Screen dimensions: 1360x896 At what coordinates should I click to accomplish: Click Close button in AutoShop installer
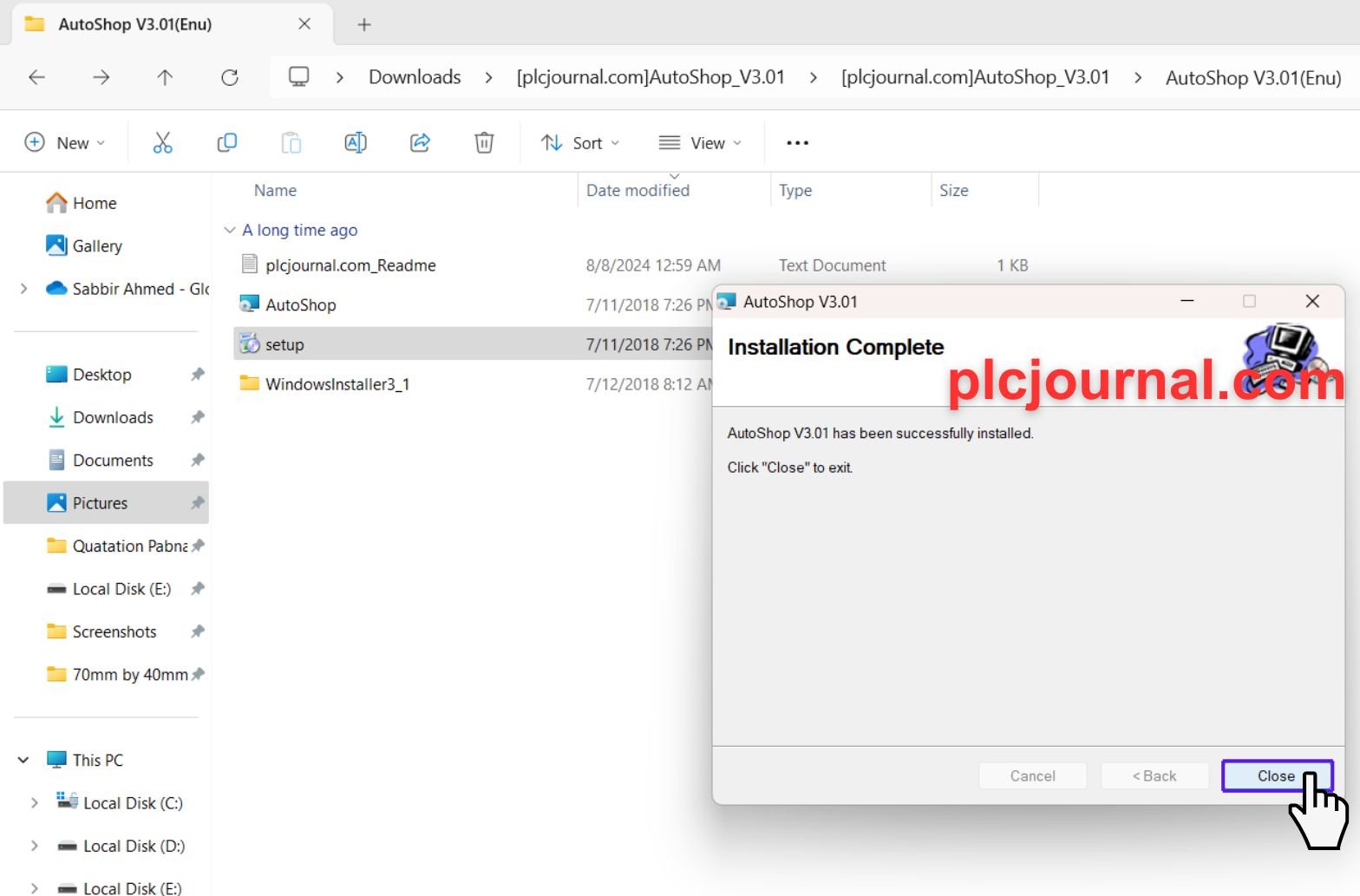(1277, 775)
